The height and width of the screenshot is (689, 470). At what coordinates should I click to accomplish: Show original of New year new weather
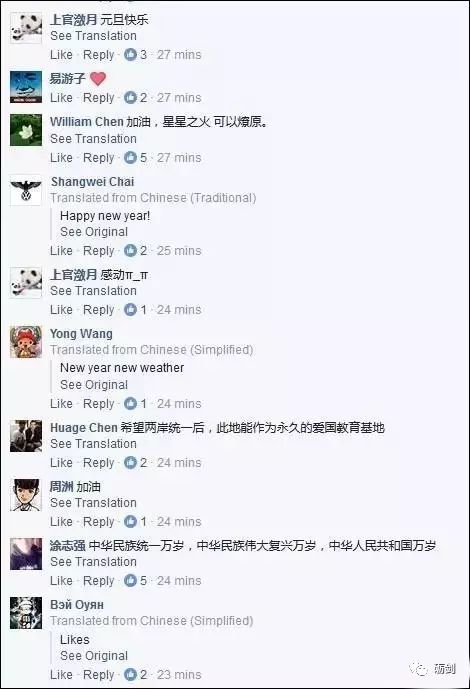[x=94, y=385]
